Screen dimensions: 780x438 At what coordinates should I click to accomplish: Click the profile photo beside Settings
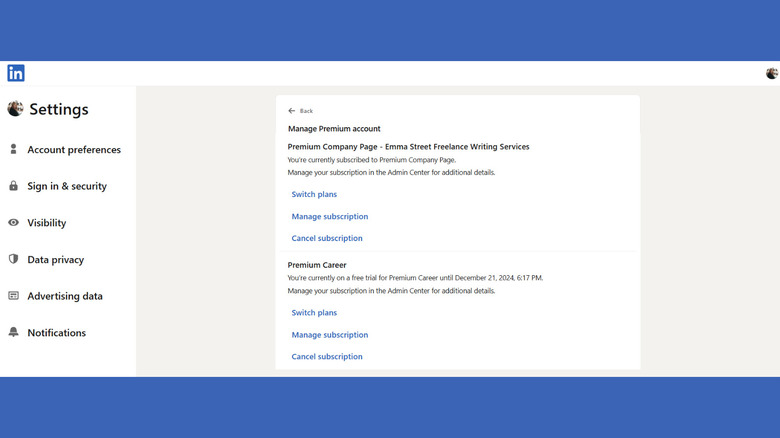15,109
